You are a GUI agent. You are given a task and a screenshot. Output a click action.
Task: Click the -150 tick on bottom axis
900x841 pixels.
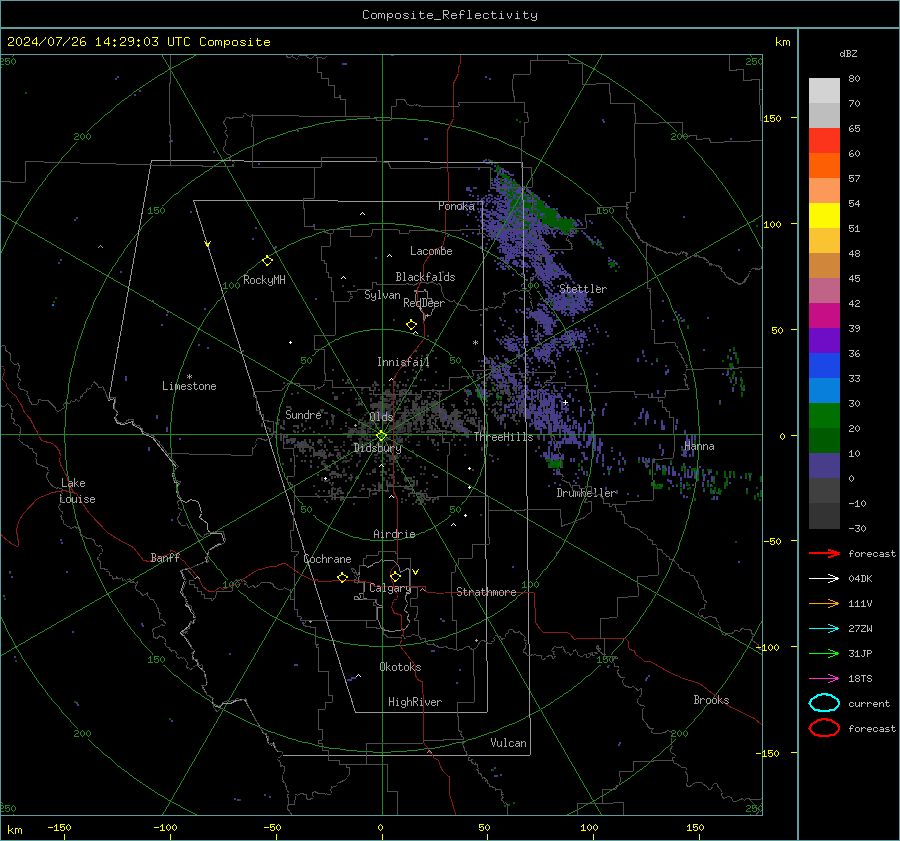click(x=59, y=827)
